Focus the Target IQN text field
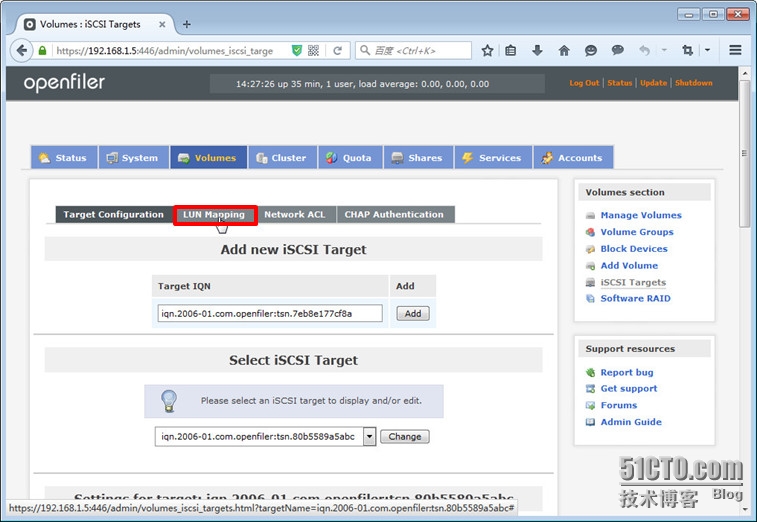This screenshot has height=522, width=757. coord(270,313)
